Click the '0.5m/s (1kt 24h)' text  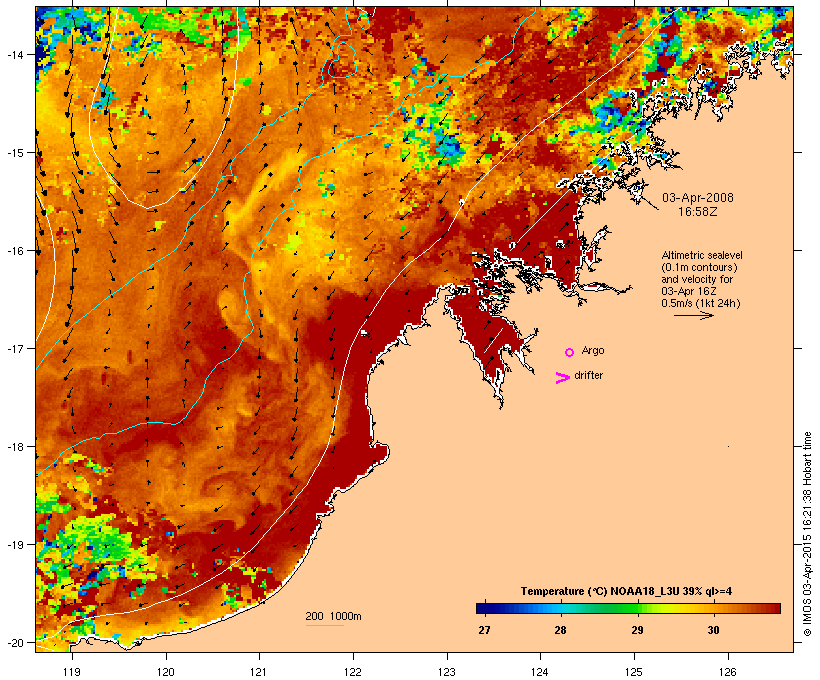pos(701,303)
